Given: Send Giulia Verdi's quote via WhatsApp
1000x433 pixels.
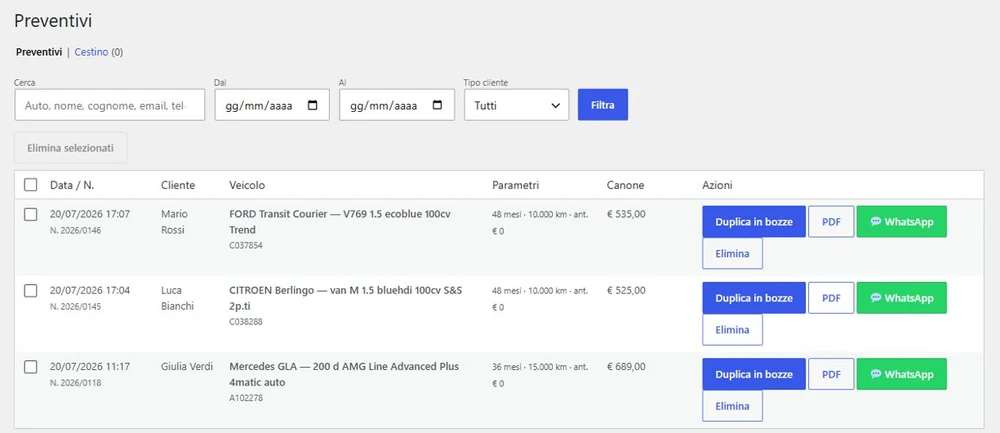Looking at the screenshot, I should coord(902,374).
